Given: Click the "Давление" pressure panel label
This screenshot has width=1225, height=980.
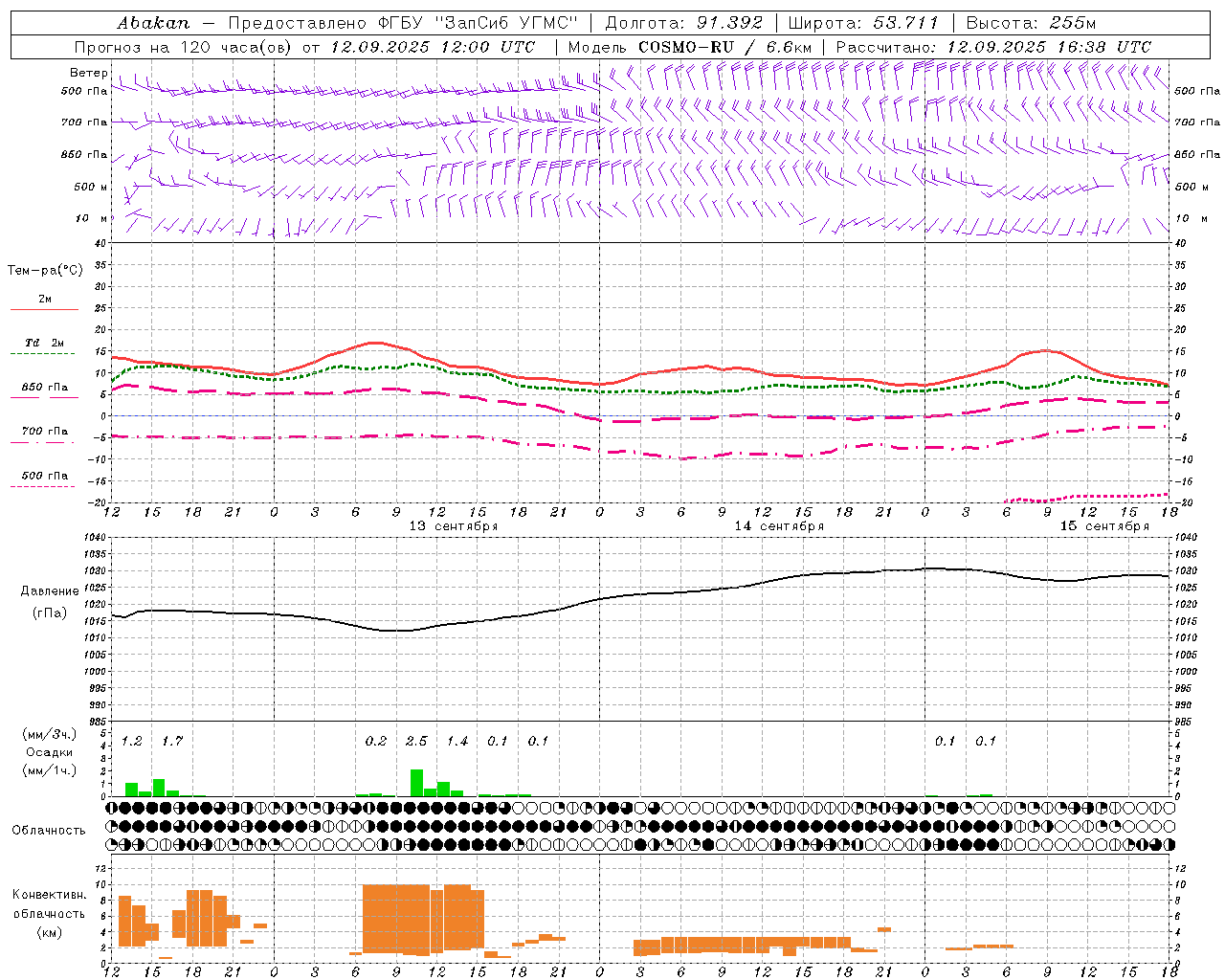Looking at the screenshot, I should (x=50, y=591).
